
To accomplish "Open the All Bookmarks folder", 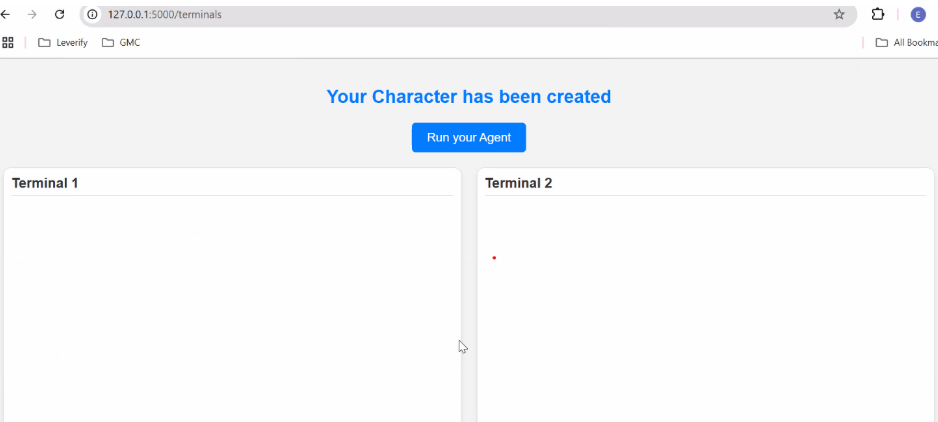I will pos(905,43).
